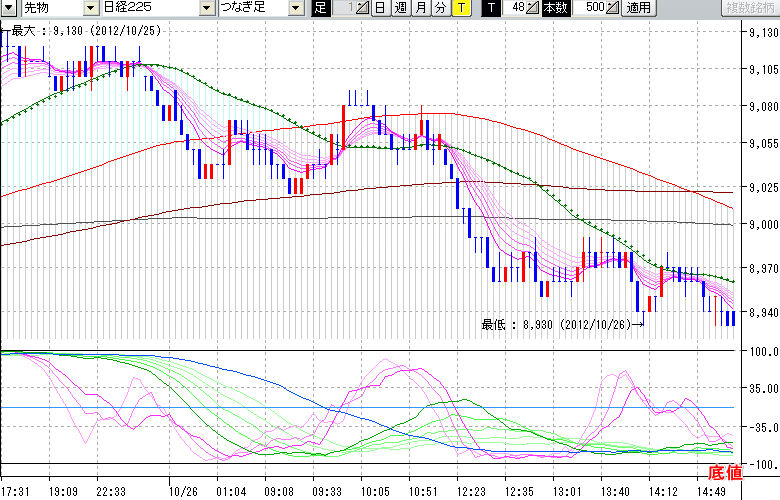Click the 10/26 date marker on time axis
The width and height of the screenshot is (780, 500).
click(183, 491)
